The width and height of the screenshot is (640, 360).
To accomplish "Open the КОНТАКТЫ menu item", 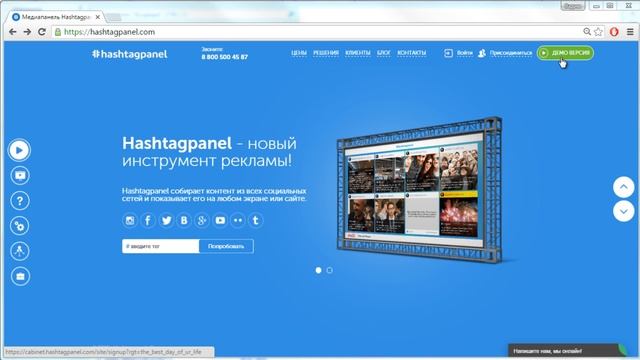I will tap(411, 53).
